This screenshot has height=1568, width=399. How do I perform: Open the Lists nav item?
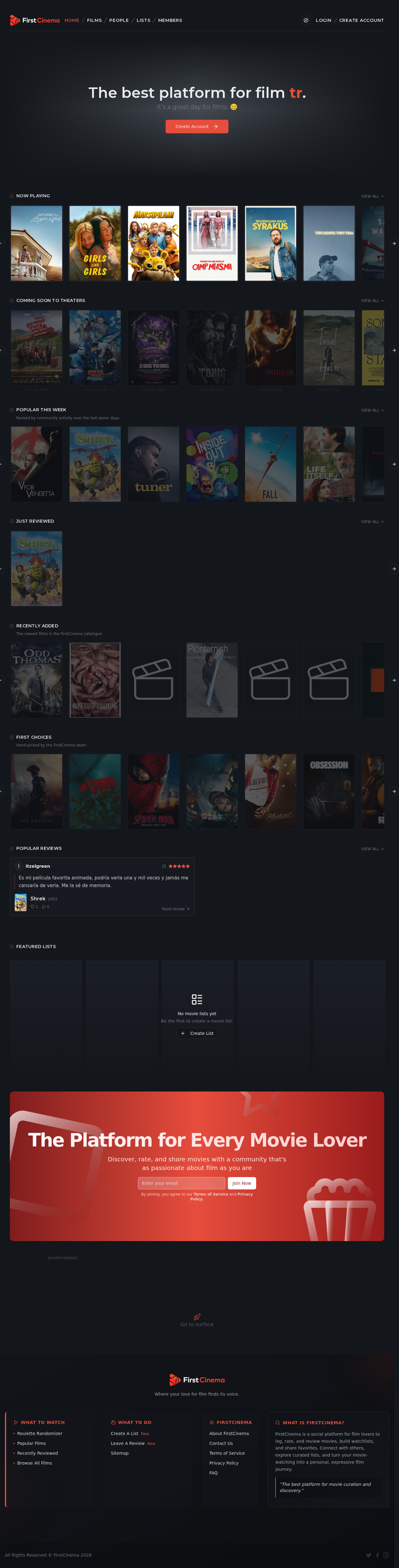[144, 20]
